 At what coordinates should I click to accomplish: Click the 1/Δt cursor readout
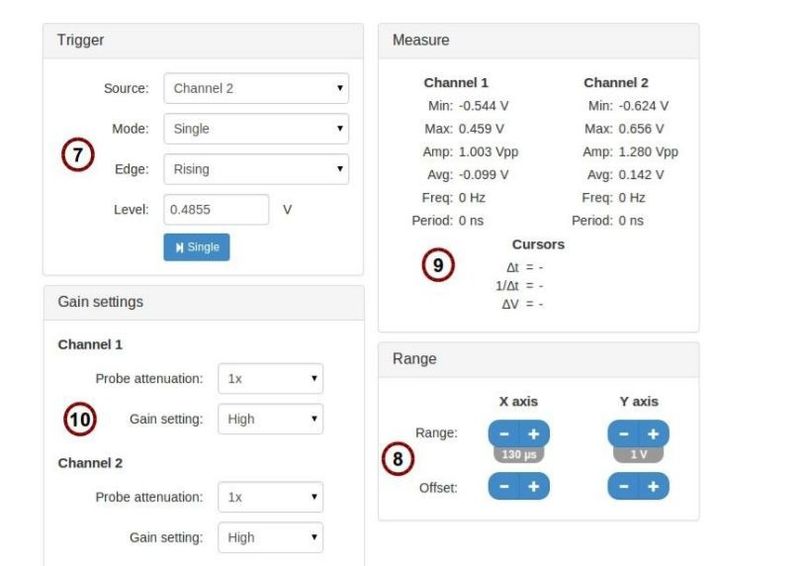coord(519,286)
